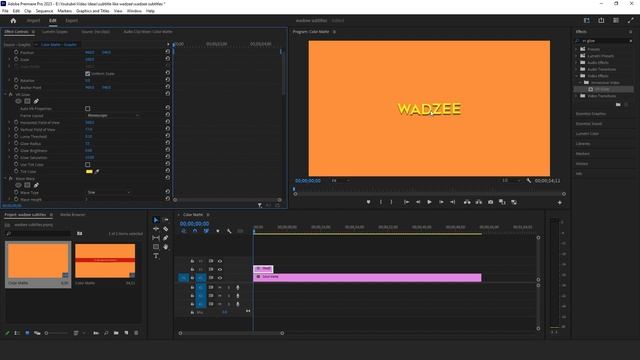Expand Horizontal Field of View property

10,122
